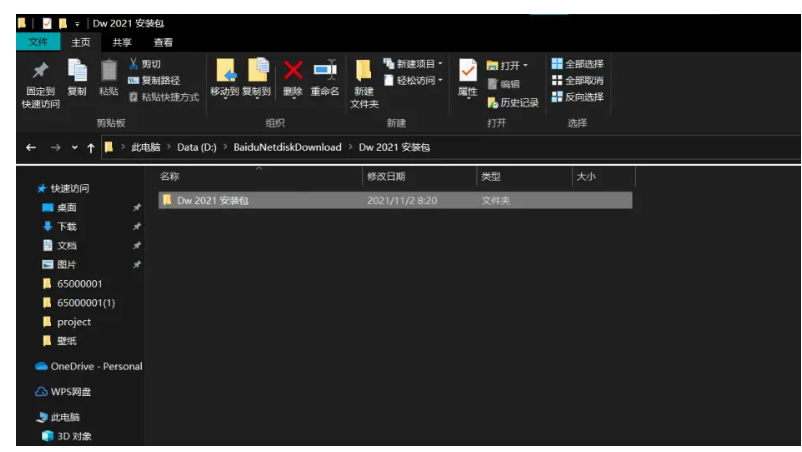The height and width of the screenshot is (452, 802).
Task: Click the properties checkmark icon in title bar
Action: [x=47, y=24]
